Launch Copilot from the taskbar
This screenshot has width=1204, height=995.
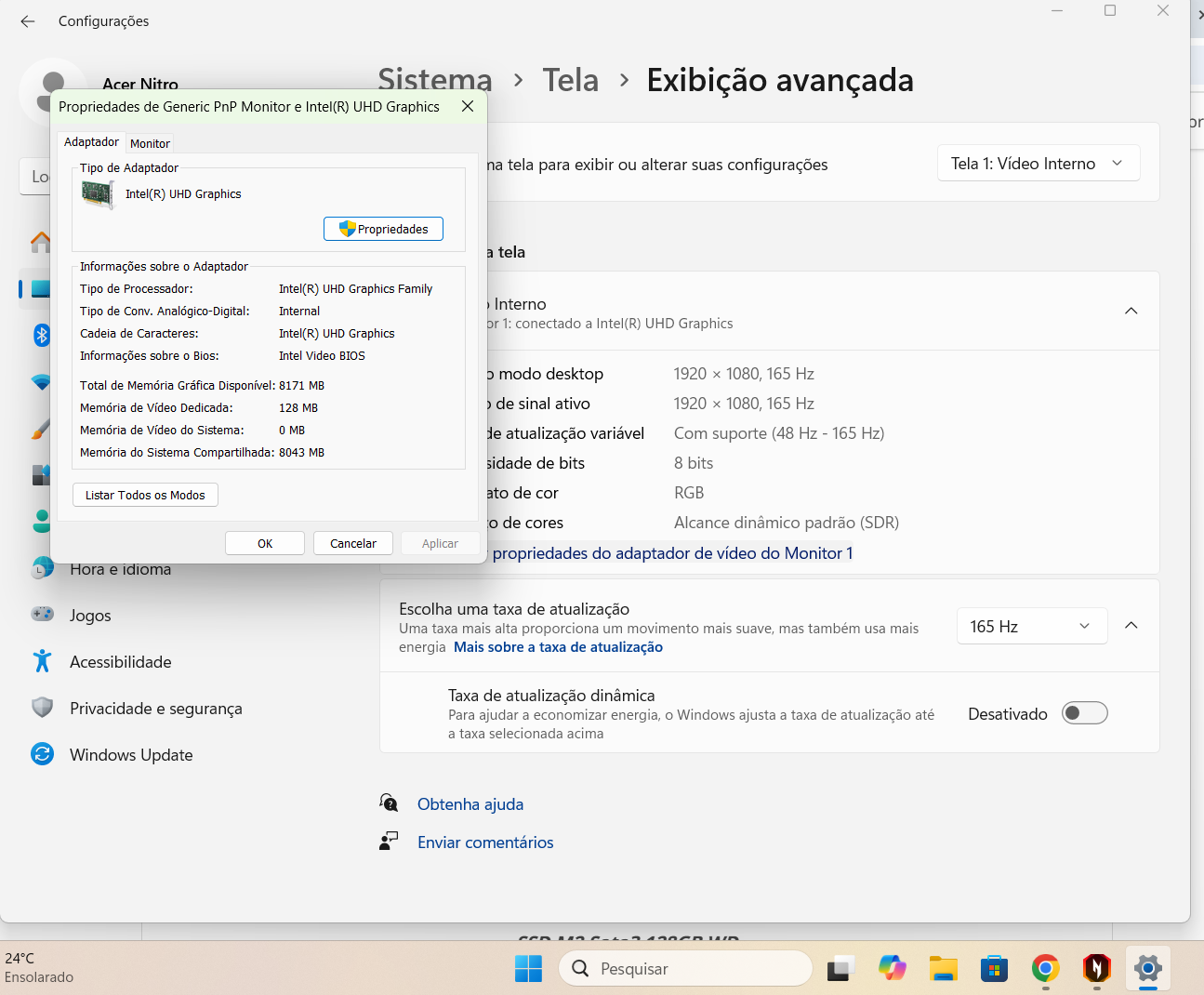893,968
